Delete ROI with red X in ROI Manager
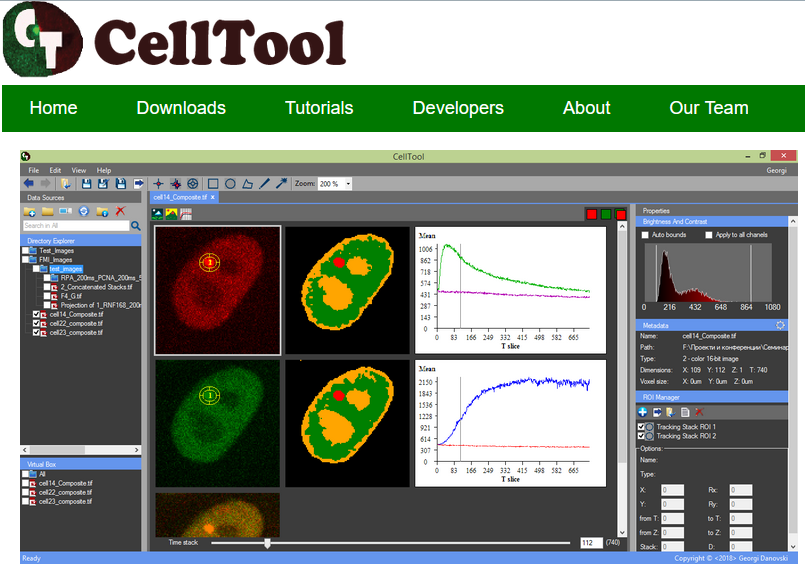The image size is (805, 570). [x=699, y=412]
